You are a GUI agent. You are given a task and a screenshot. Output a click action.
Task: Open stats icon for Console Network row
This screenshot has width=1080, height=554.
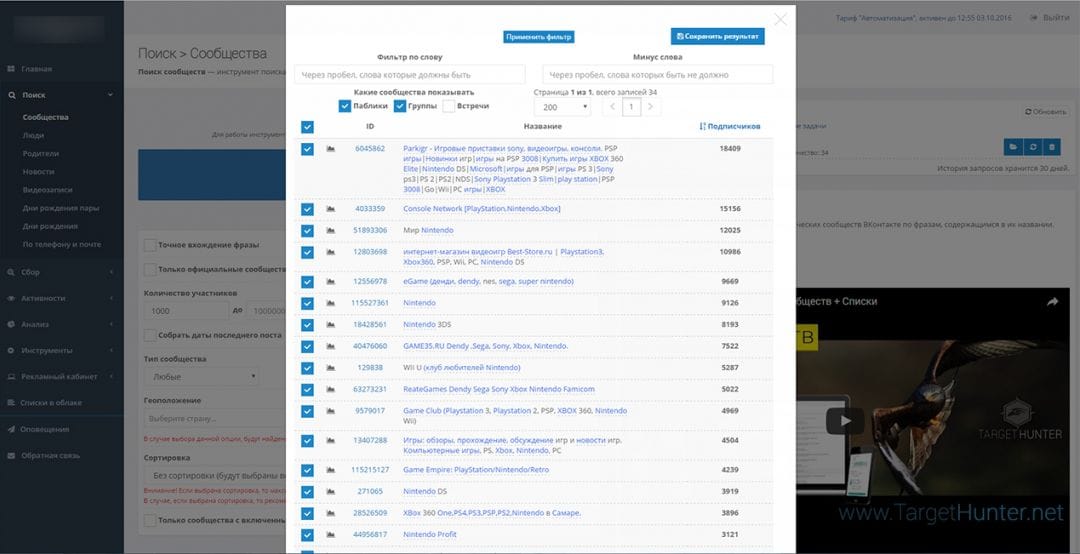331,209
